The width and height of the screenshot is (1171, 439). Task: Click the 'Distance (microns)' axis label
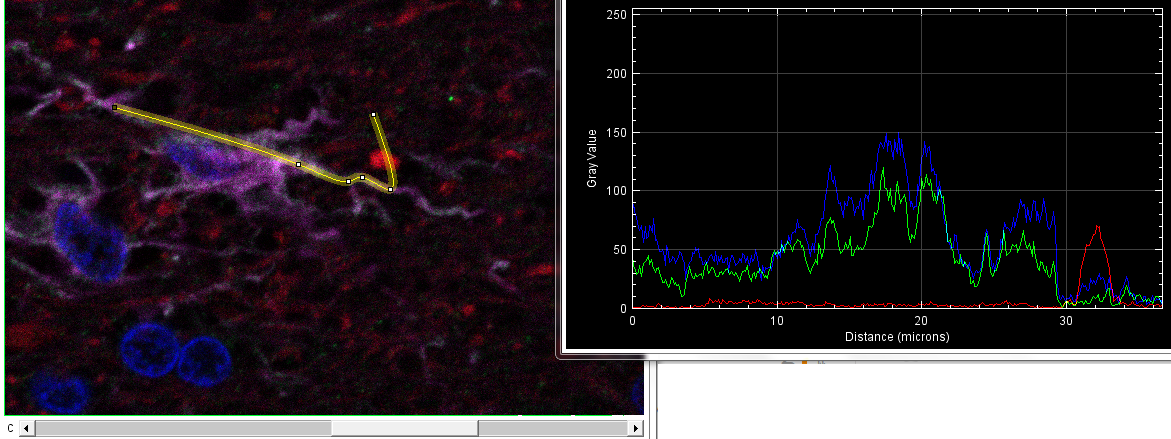point(896,336)
